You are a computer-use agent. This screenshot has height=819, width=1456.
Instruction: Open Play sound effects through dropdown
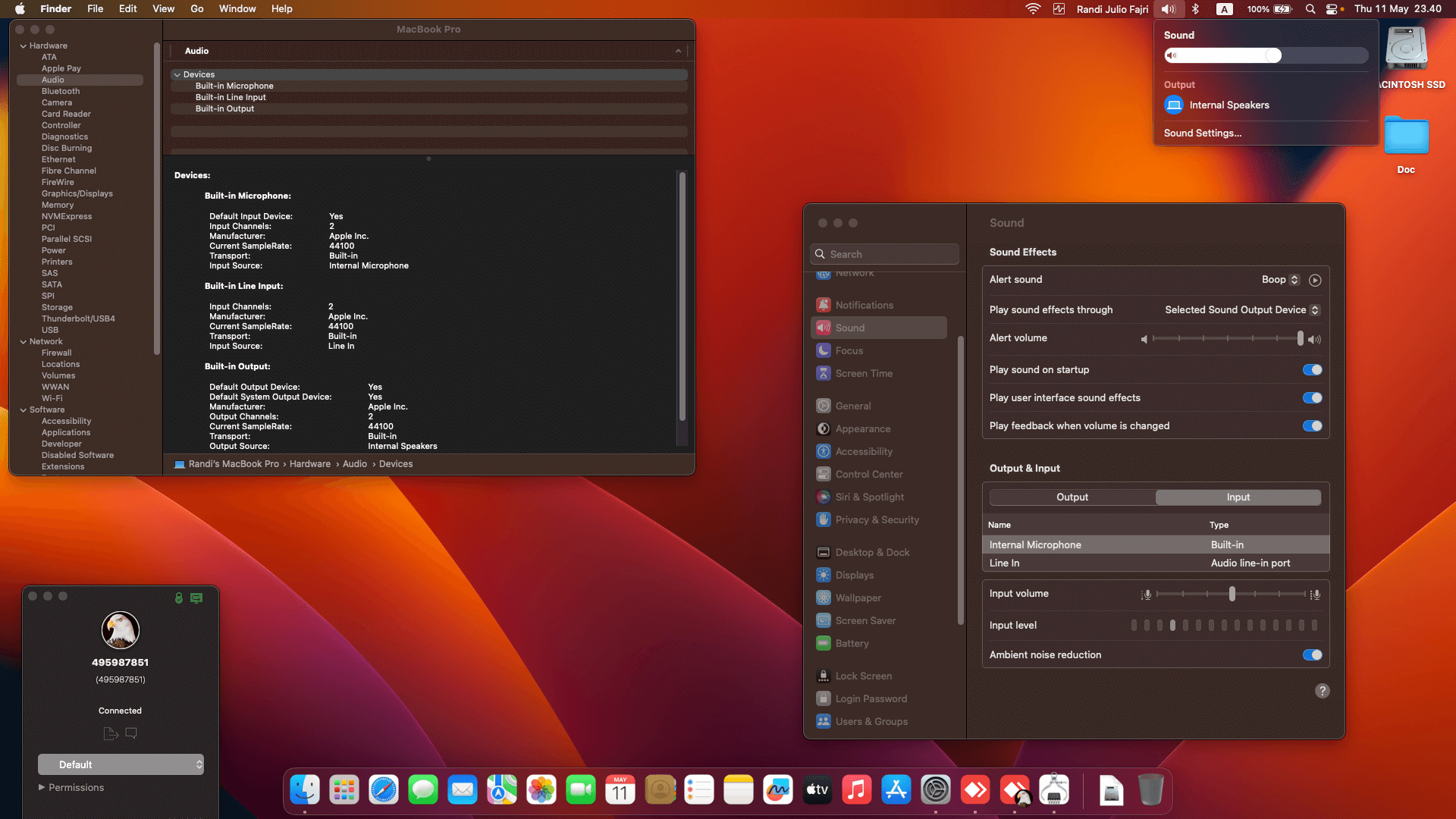(x=1242, y=310)
